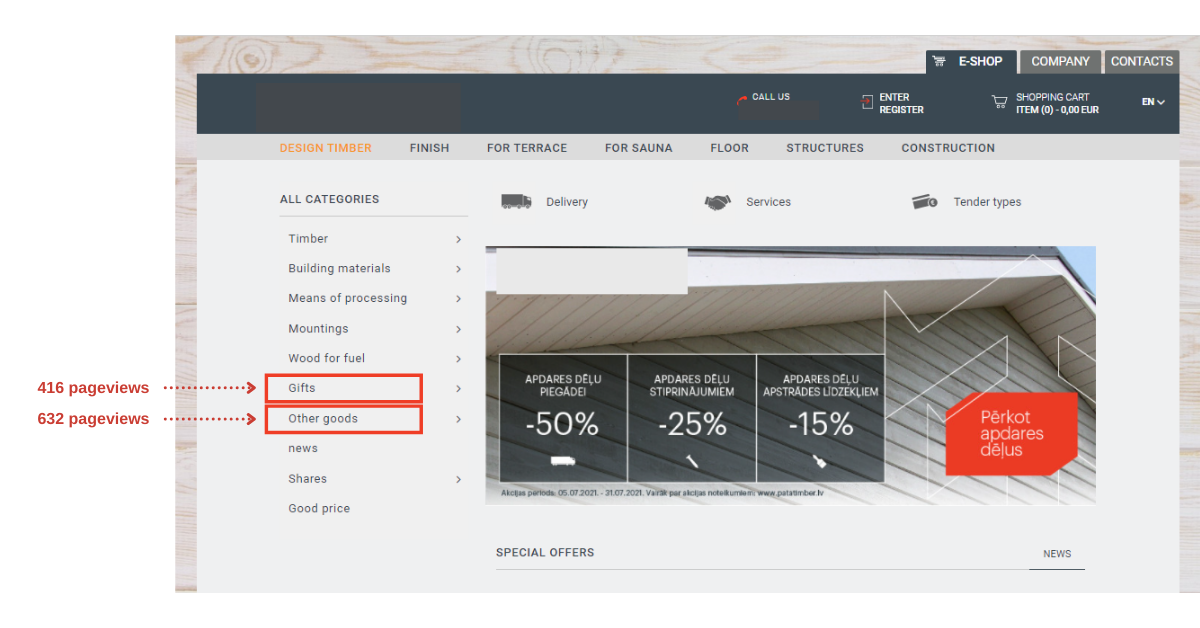Screen dimensions: 1200x628
Task: Click the brush icon under -15% offer
Action: point(821,462)
